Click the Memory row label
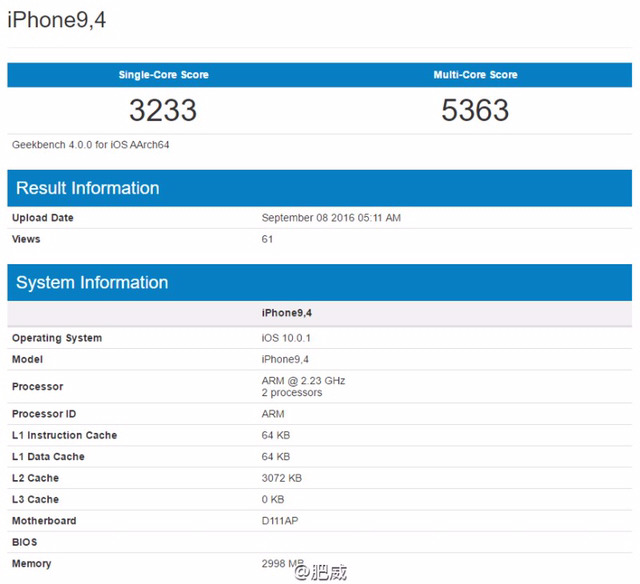The width and height of the screenshot is (640, 584). 31,564
